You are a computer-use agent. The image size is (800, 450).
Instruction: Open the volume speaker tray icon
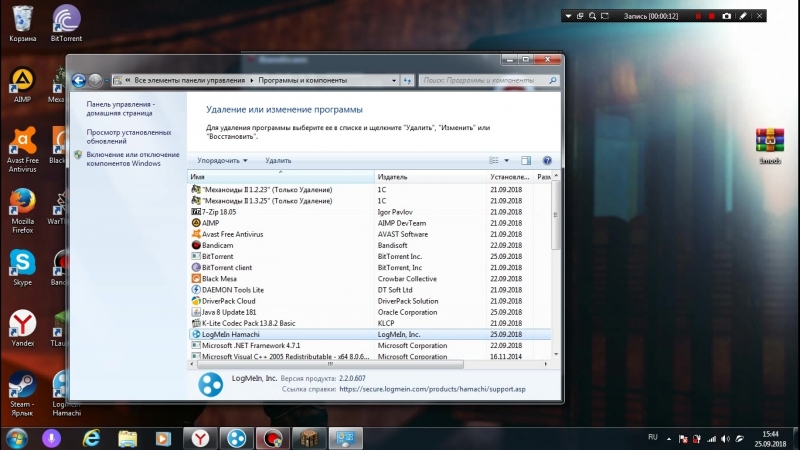coord(726,439)
